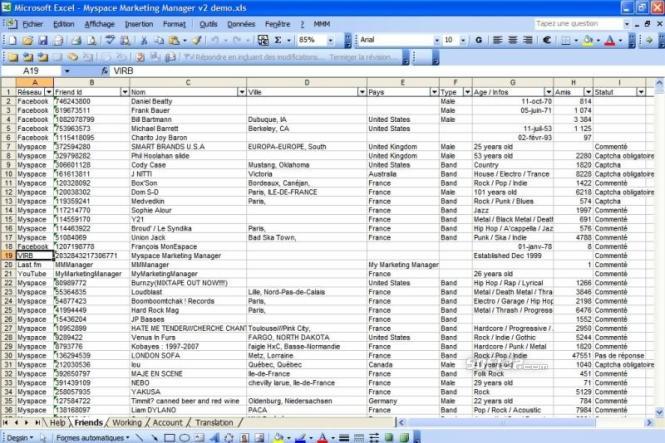Jump to the first sheet tab arrow

pyautogui.click(x=6, y=423)
